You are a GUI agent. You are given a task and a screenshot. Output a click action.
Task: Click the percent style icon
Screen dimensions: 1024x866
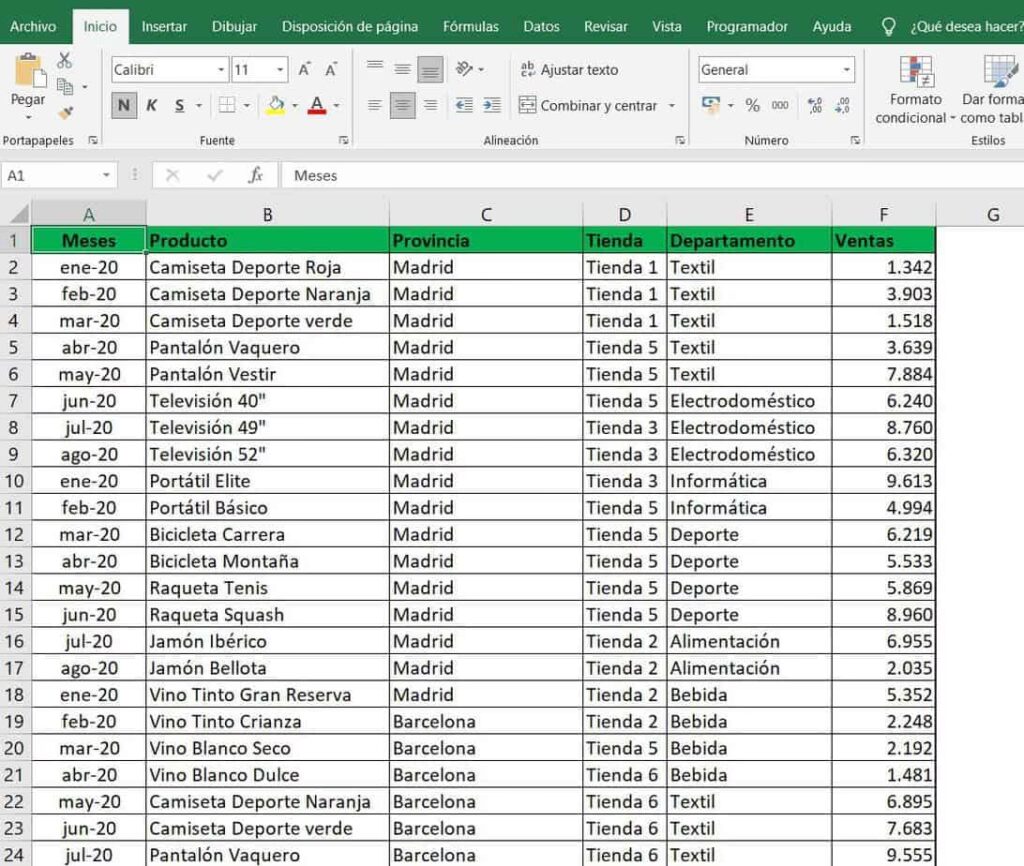pyautogui.click(x=752, y=105)
